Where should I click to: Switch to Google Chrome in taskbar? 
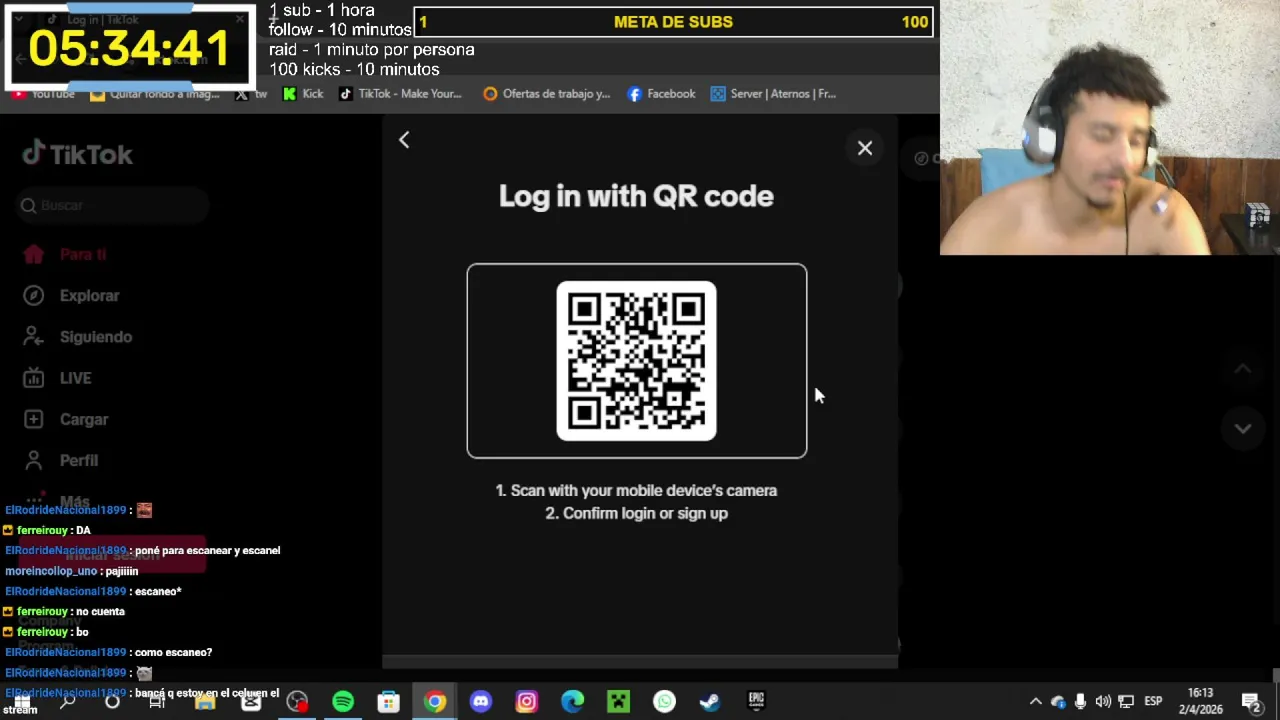tap(434, 702)
